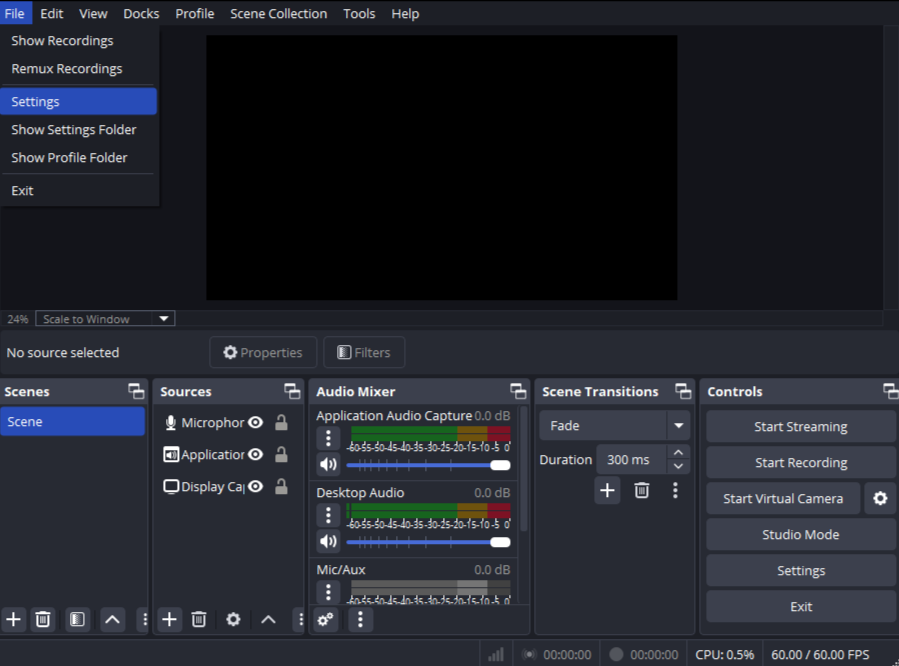Viewport: 899px width, 666px height.
Task: Mute Desktop Audio speaker button
Action: point(328,542)
